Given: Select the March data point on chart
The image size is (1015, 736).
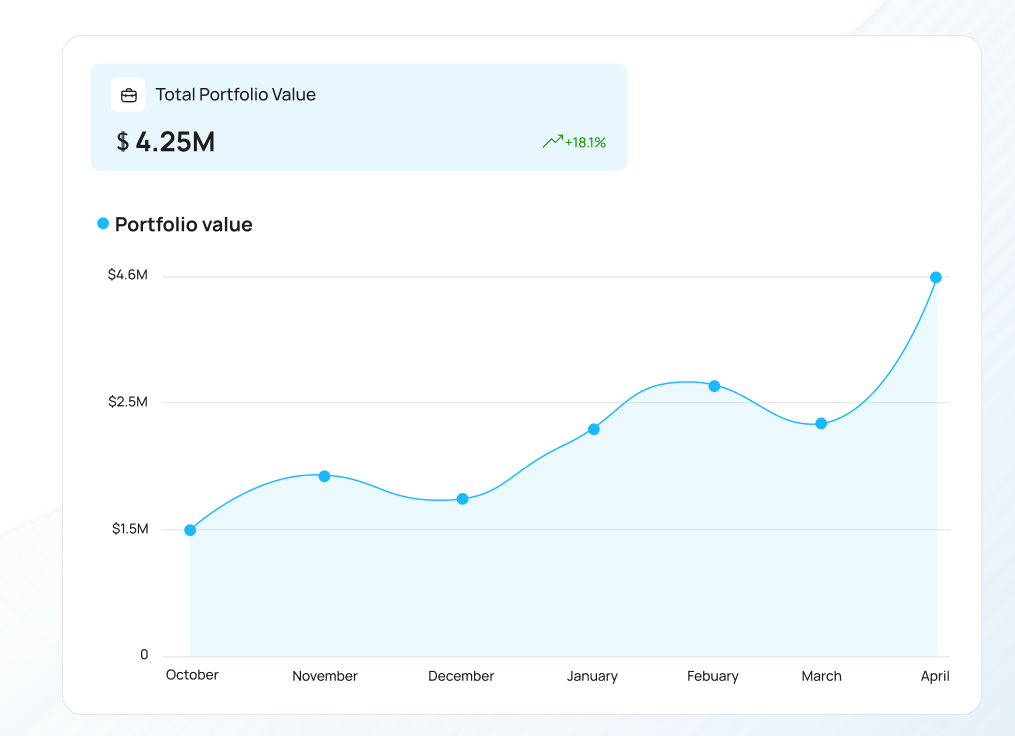Looking at the screenshot, I should pos(821,424).
